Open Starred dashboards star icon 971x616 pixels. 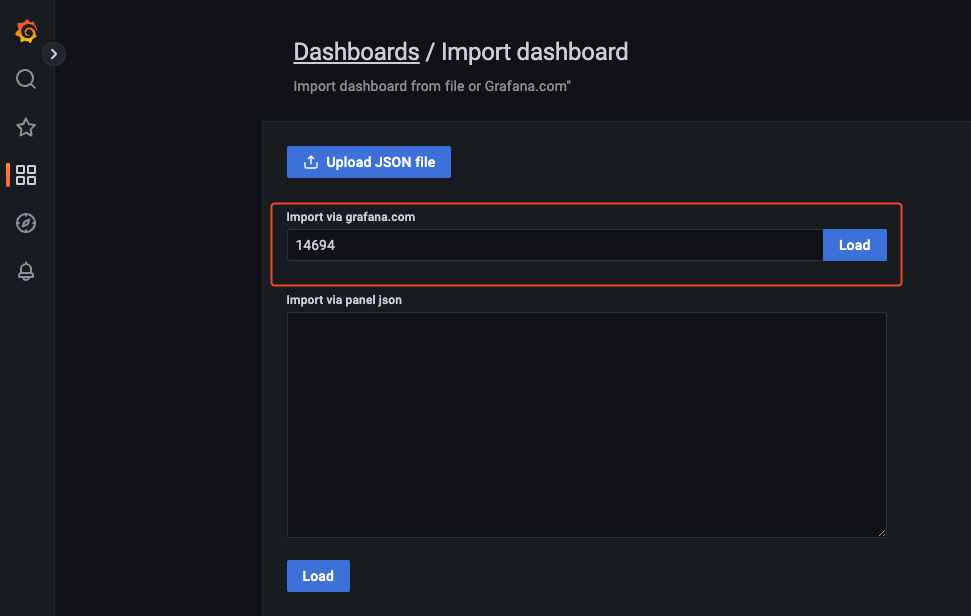tap(26, 127)
